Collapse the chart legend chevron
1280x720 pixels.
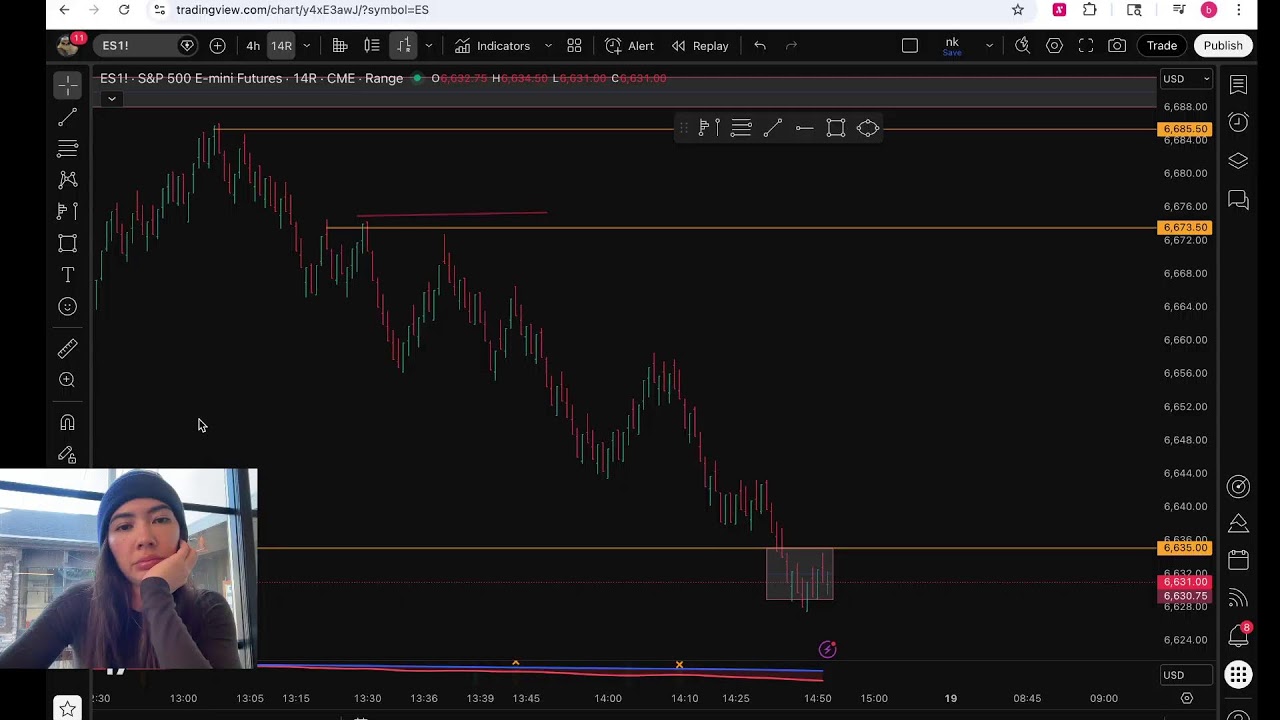coord(112,99)
